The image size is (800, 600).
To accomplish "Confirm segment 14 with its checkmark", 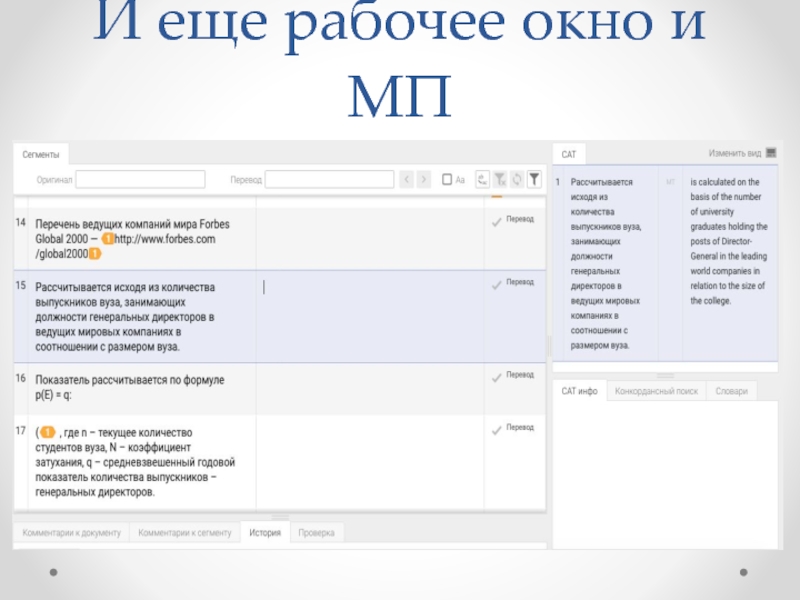I will point(496,222).
